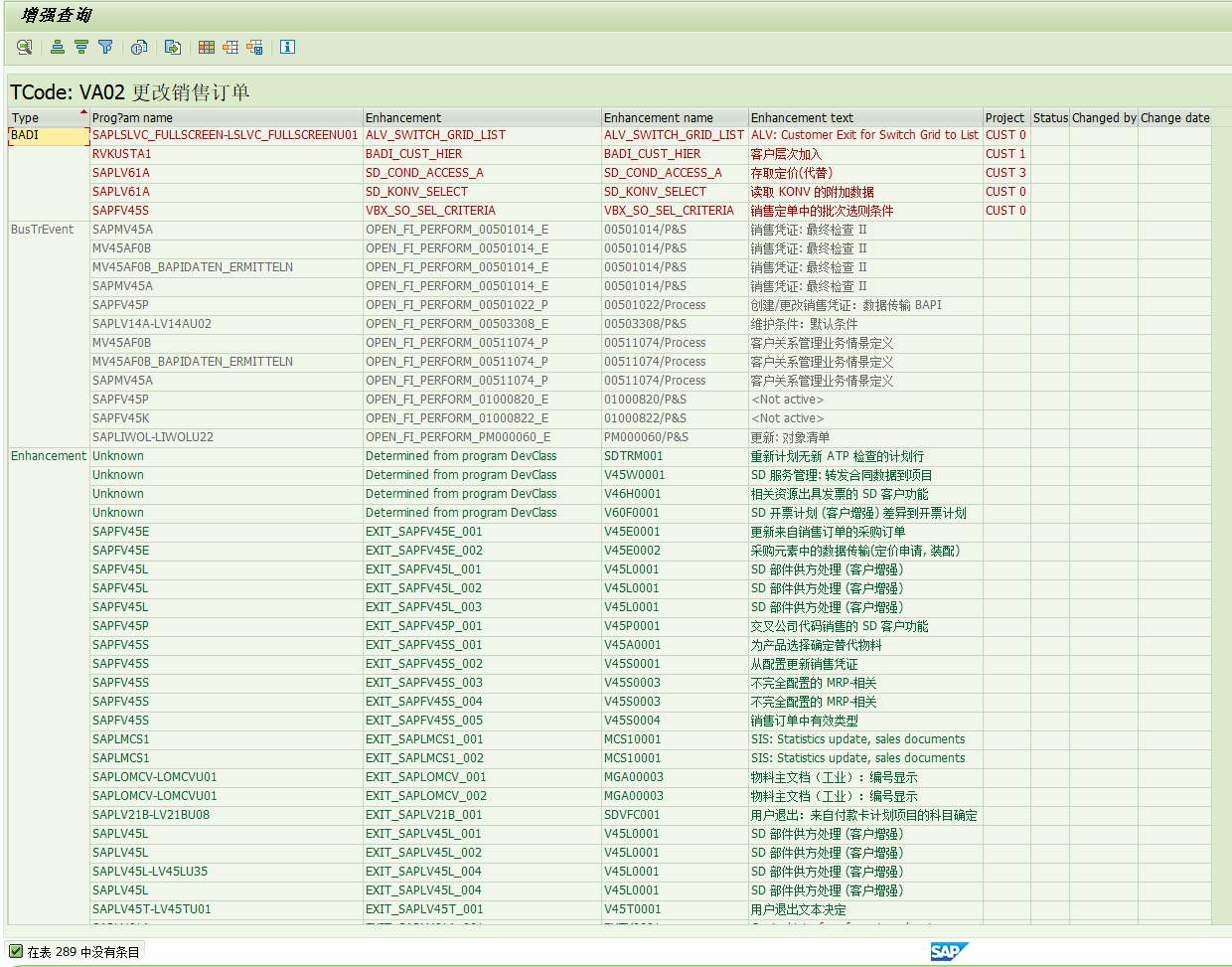
Task: Click the SAP logo in the status bar
Action: click(x=949, y=951)
